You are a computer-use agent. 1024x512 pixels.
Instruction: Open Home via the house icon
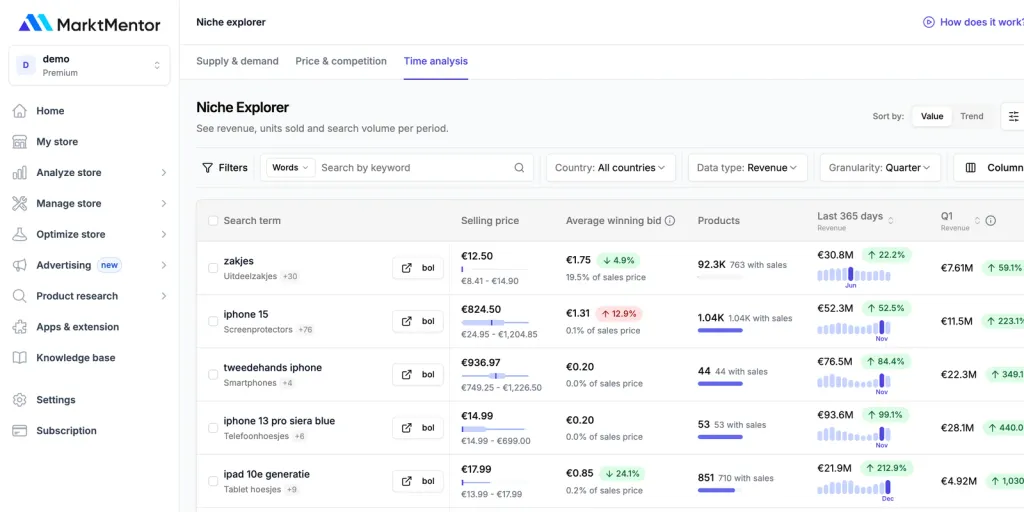click(20, 111)
